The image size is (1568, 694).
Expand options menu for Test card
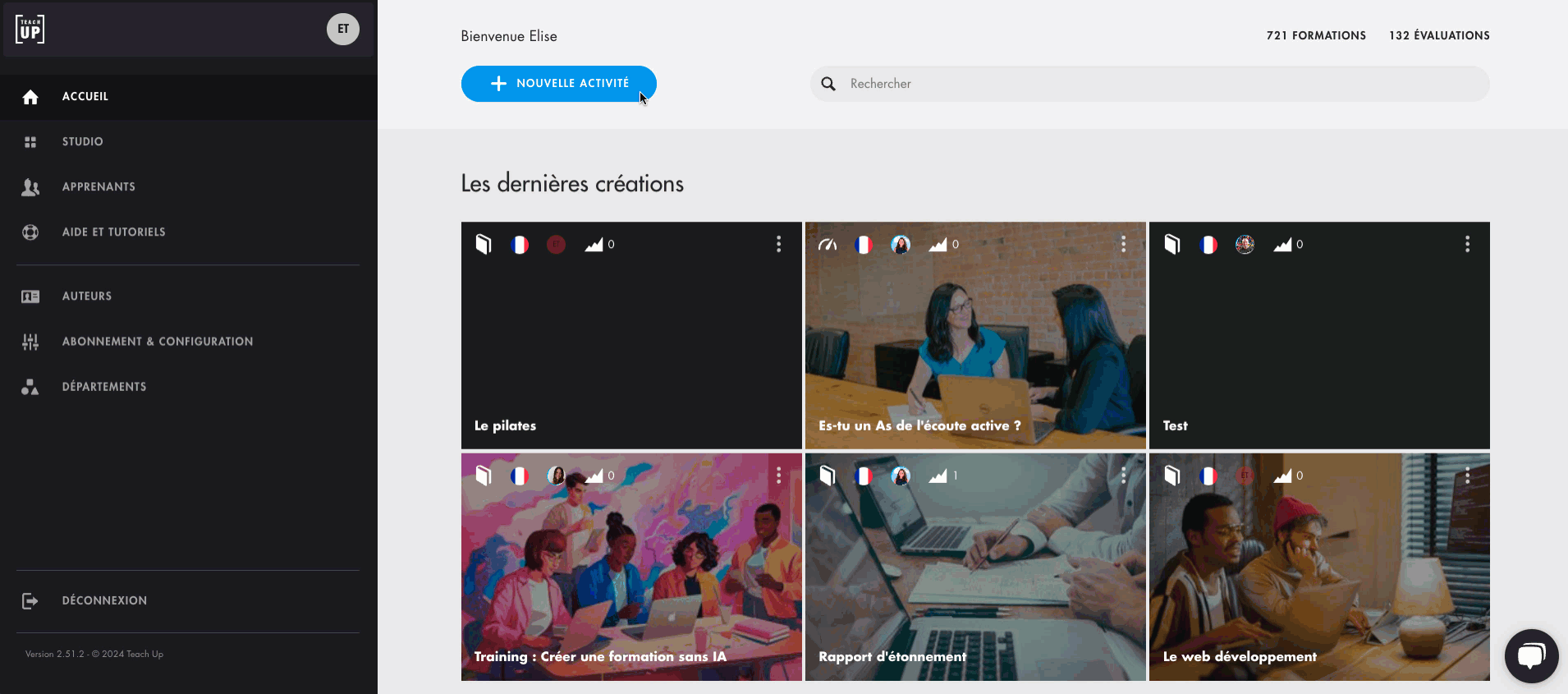tap(1467, 245)
